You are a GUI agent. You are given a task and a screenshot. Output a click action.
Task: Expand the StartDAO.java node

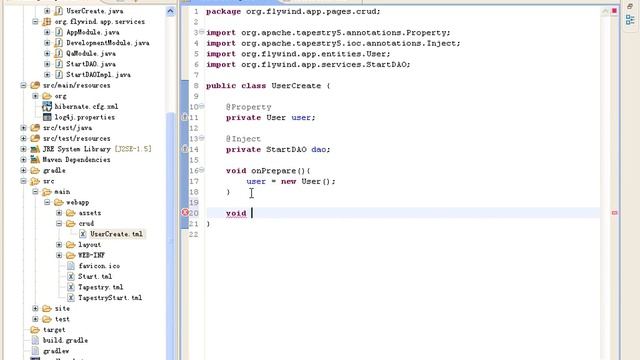pos(47,64)
